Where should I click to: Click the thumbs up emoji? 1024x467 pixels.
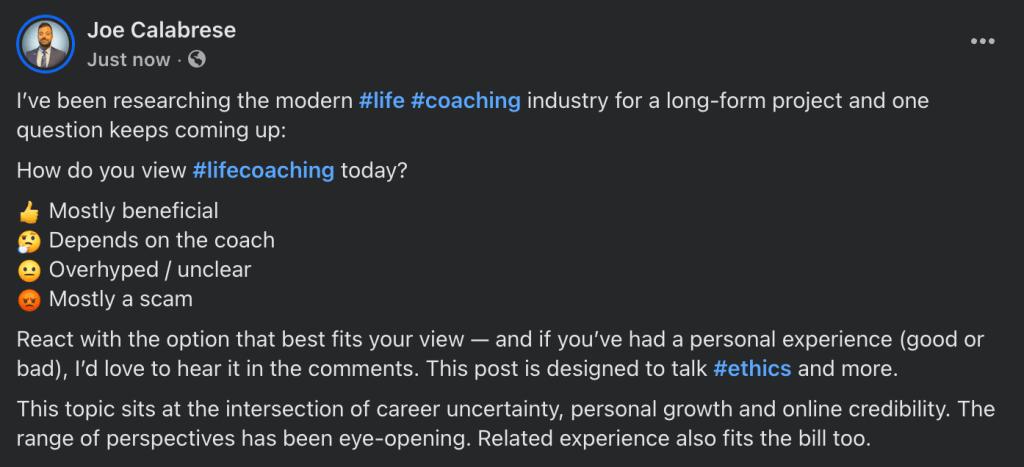(29, 211)
